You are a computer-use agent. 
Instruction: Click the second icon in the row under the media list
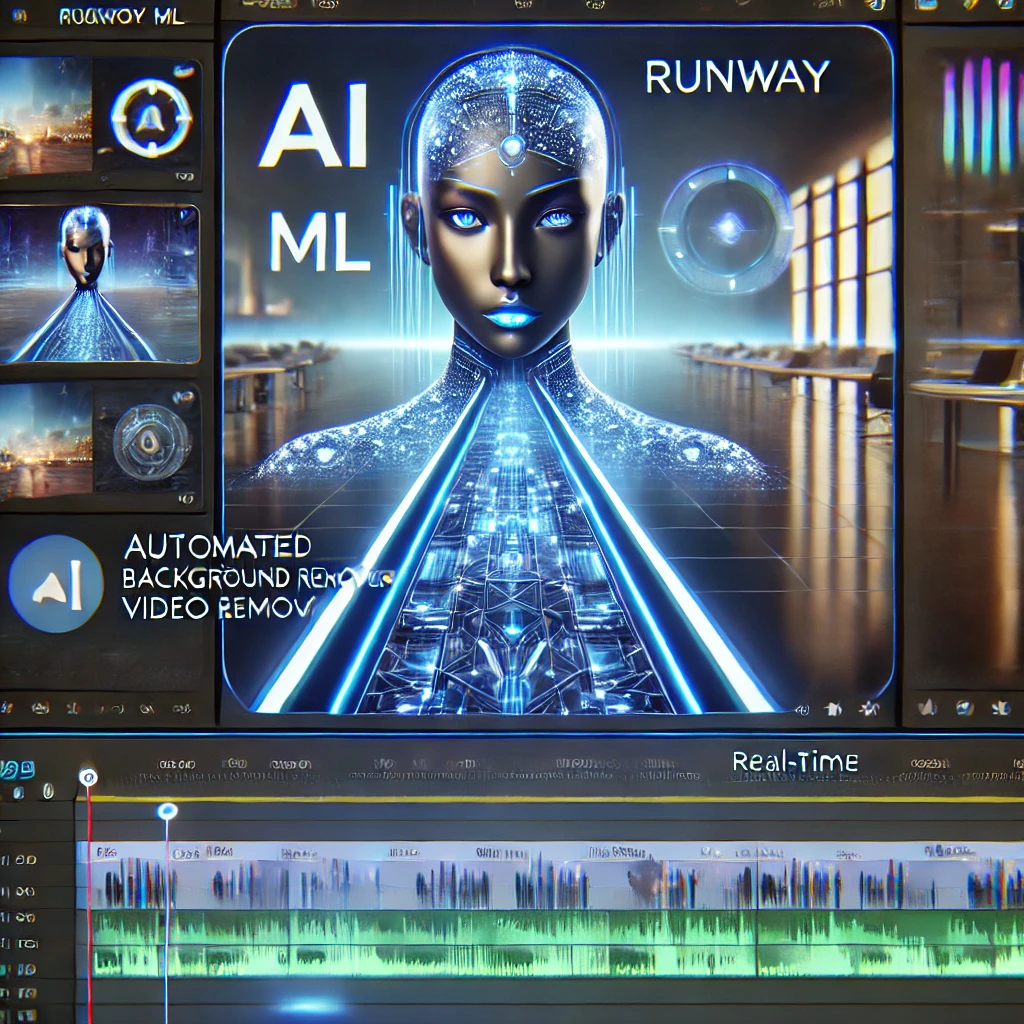tap(40, 708)
